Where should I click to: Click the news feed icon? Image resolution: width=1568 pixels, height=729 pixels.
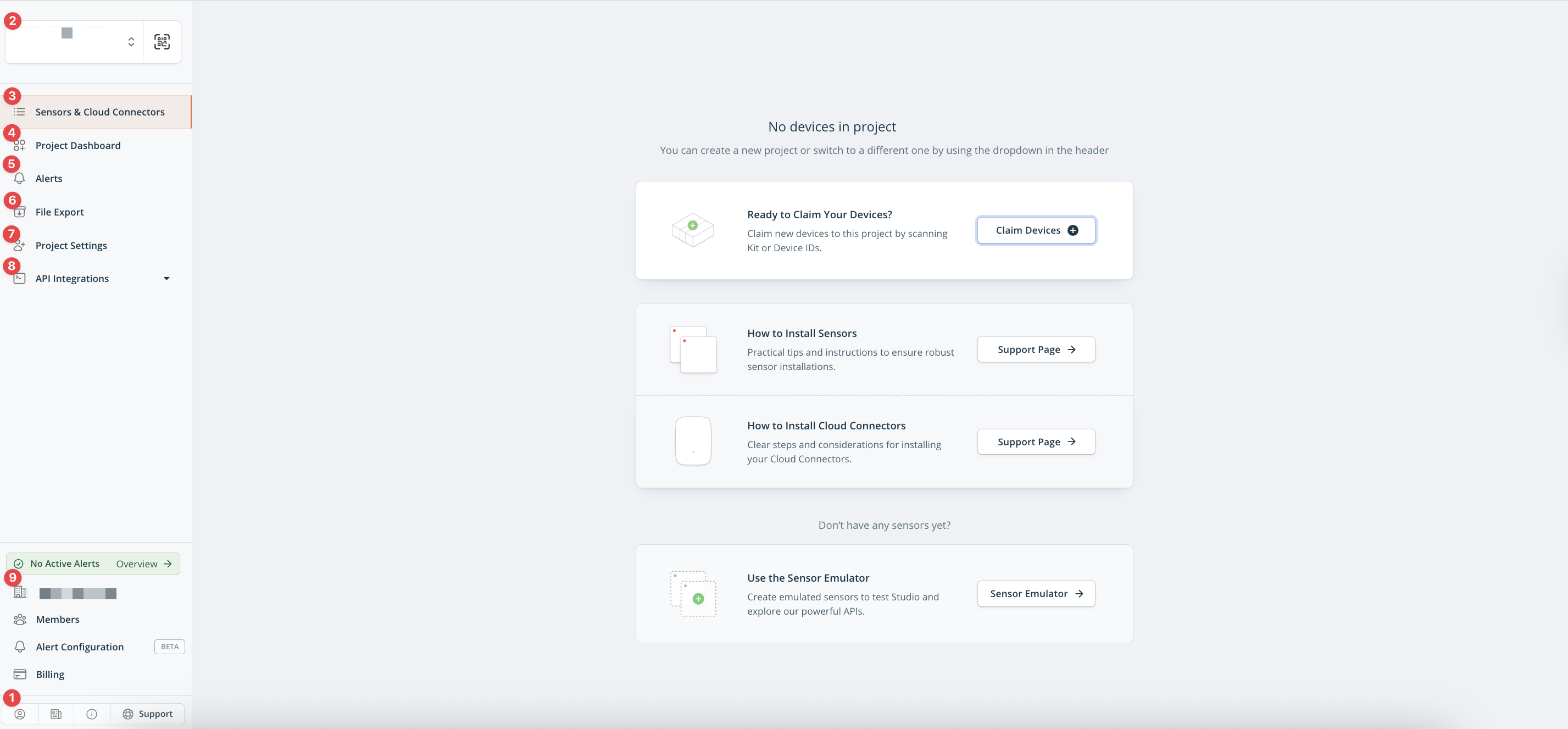[x=56, y=714]
